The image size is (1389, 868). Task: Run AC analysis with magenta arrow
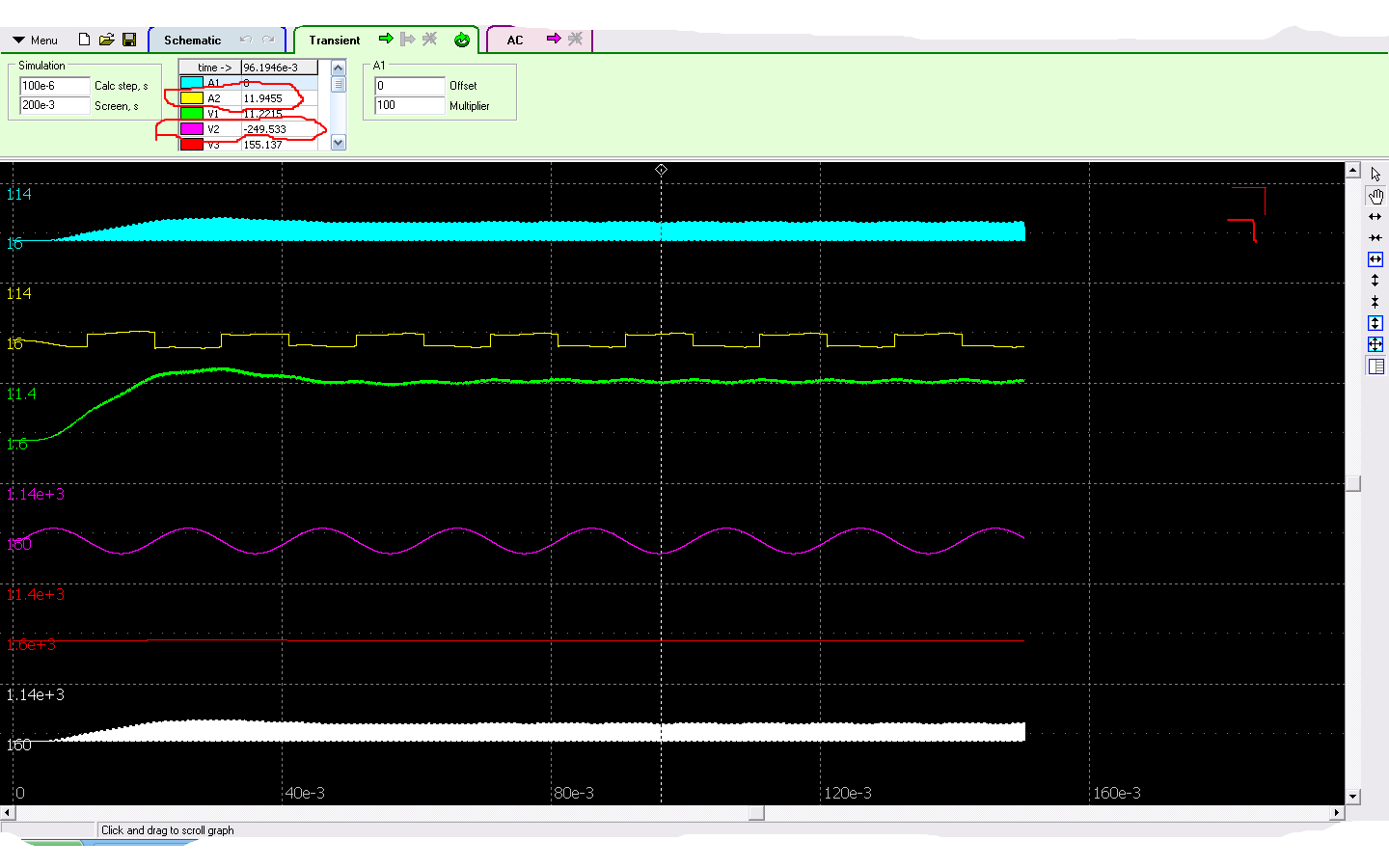(x=554, y=39)
